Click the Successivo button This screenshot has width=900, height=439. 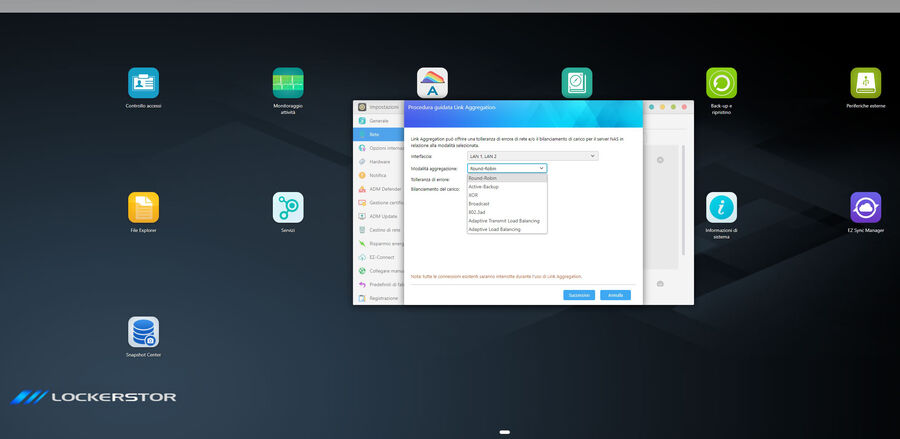click(x=579, y=295)
